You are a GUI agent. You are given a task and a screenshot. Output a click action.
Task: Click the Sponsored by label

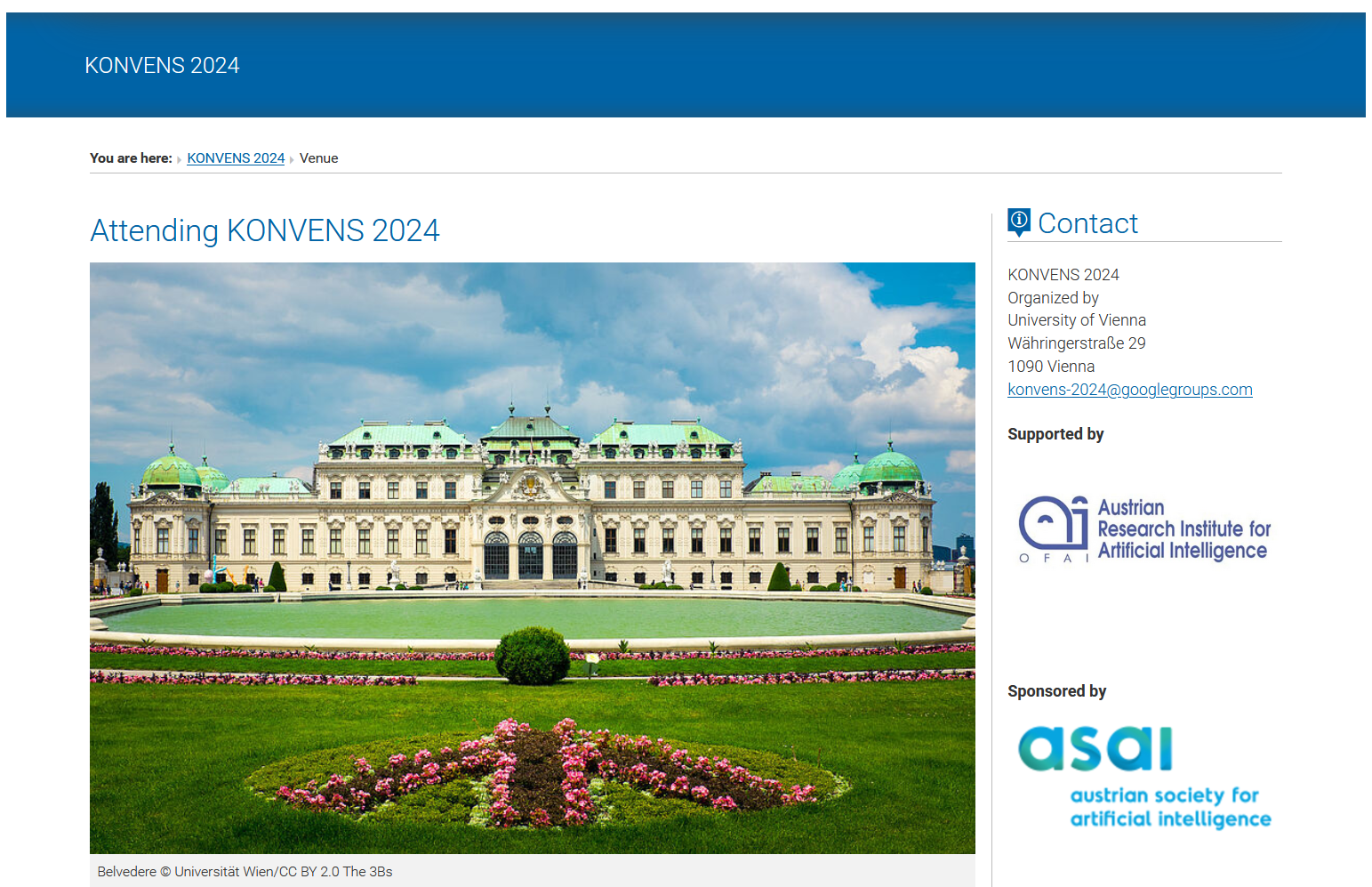click(1057, 691)
